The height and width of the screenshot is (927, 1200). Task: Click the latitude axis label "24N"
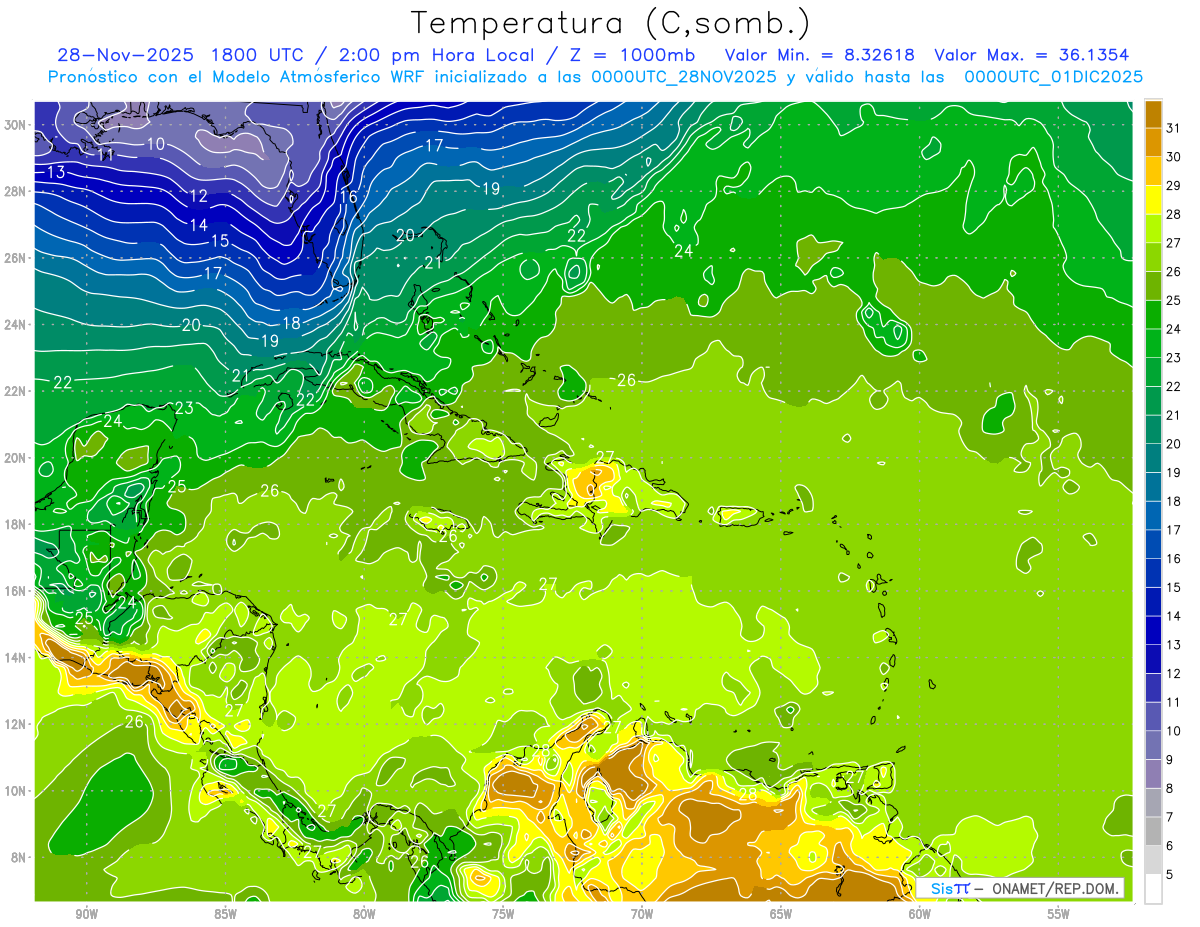(15, 325)
